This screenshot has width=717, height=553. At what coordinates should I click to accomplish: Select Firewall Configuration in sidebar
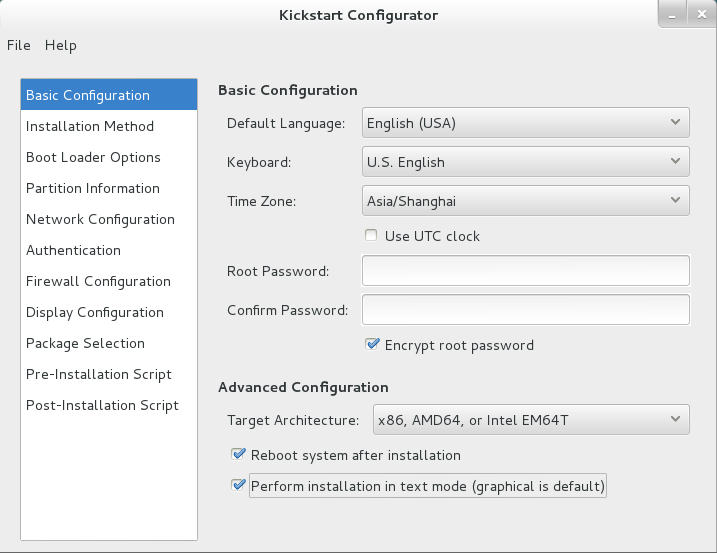point(98,281)
